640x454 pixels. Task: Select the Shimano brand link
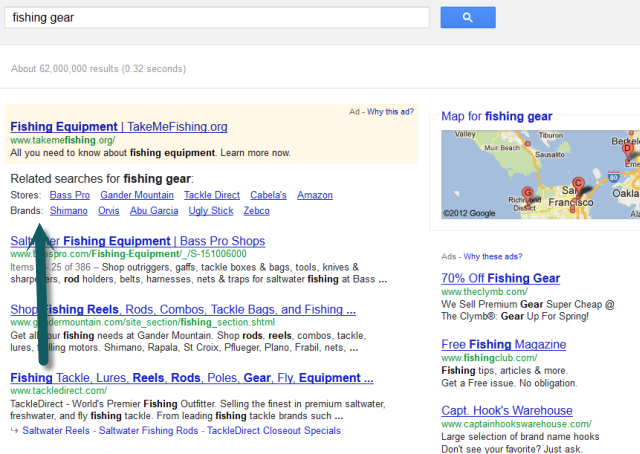pyautogui.click(x=69, y=211)
